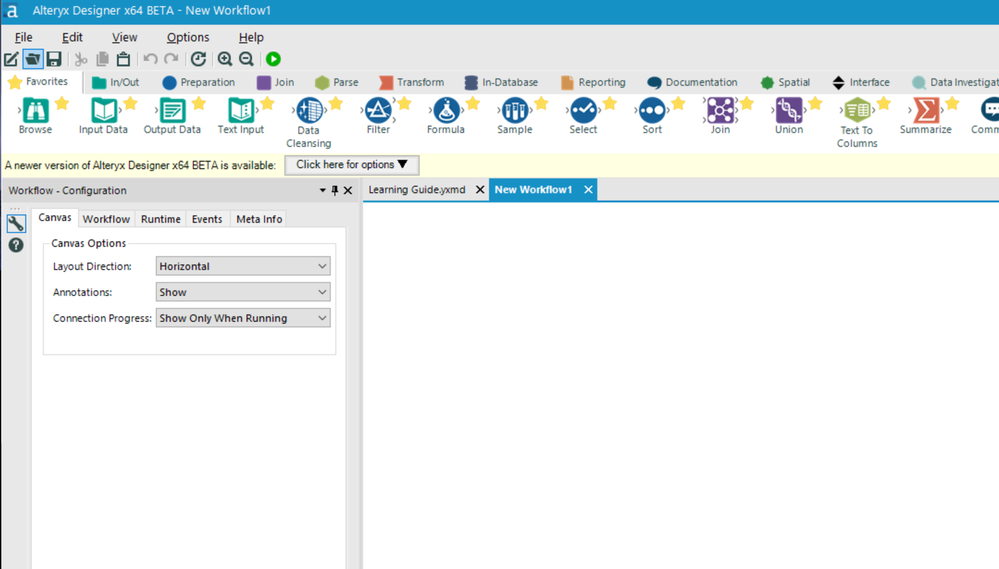Click the Open Workflow folder icon
The image size is (999, 569).
(x=32, y=59)
